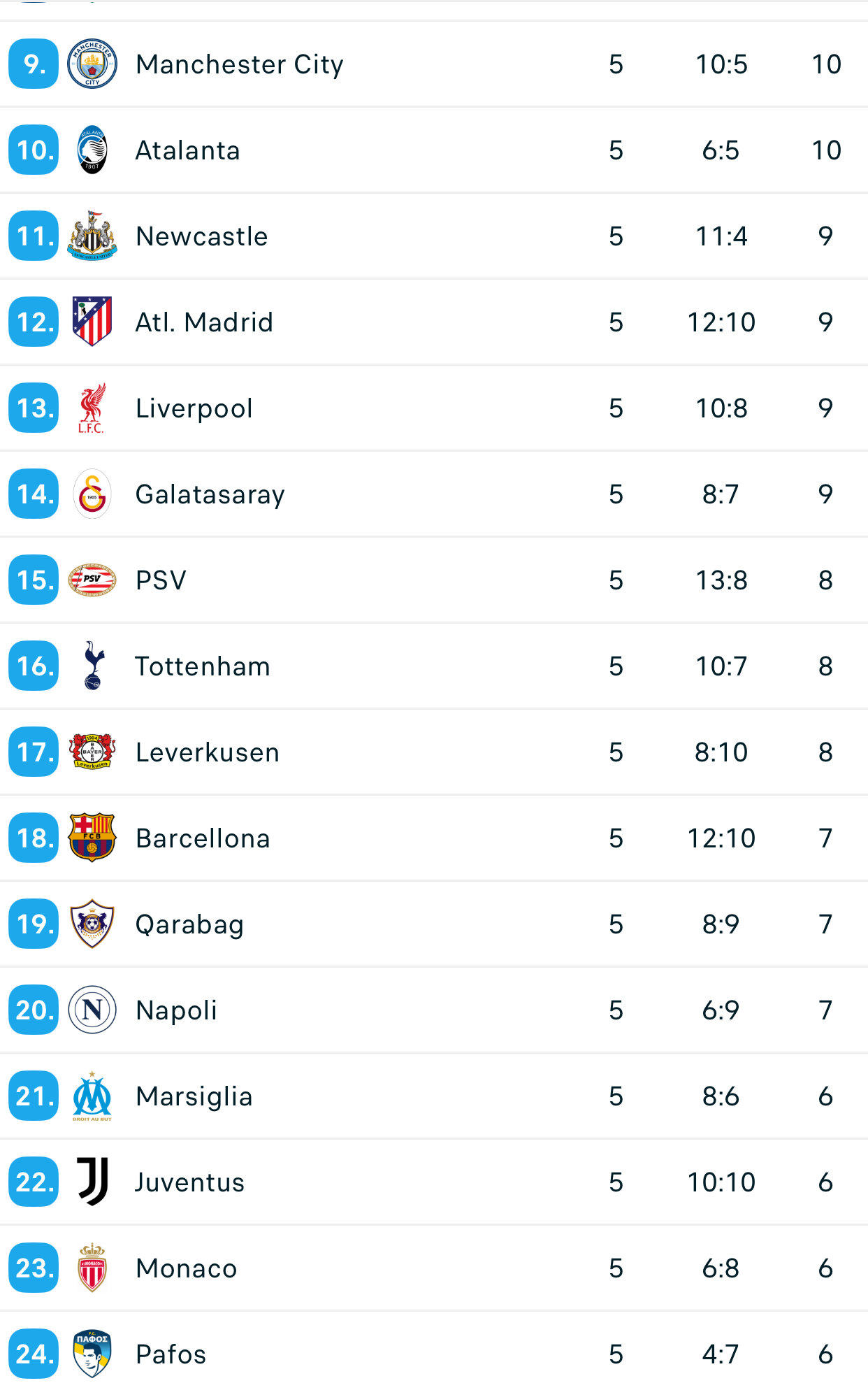
Task: Select the Leverkusen club badge
Action: click(x=92, y=752)
